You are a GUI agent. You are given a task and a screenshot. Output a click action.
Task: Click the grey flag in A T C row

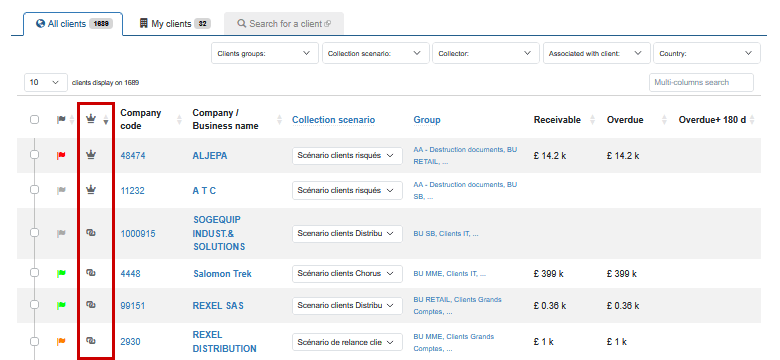click(x=61, y=190)
